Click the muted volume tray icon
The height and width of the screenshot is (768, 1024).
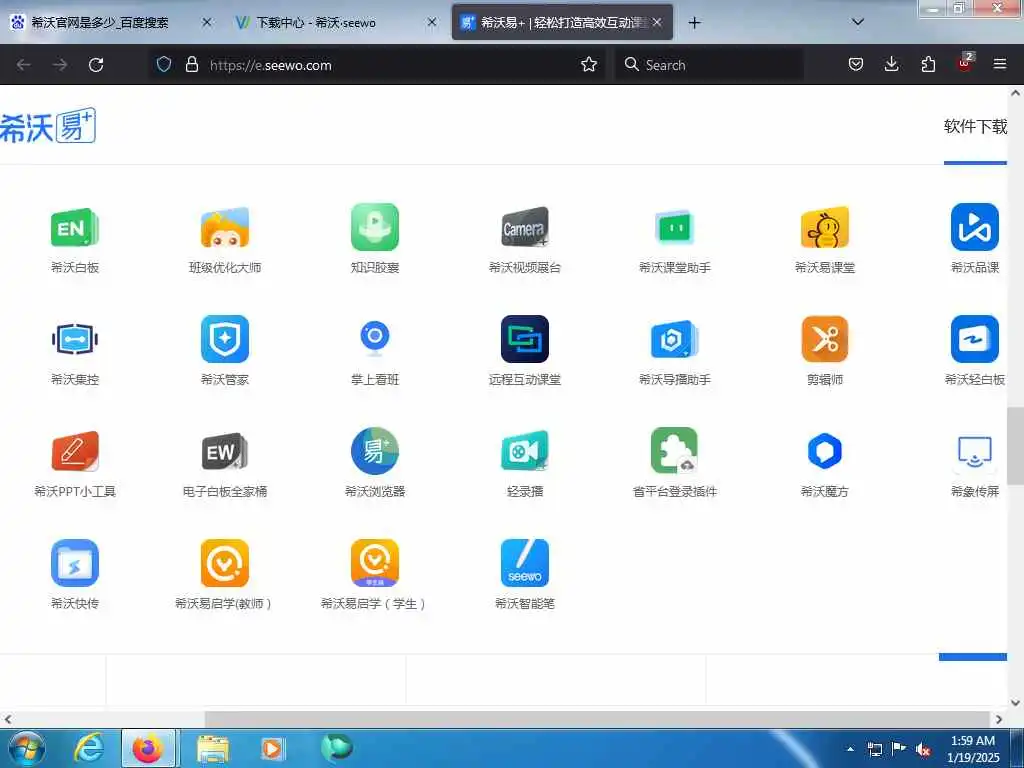click(x=923, y=750)
